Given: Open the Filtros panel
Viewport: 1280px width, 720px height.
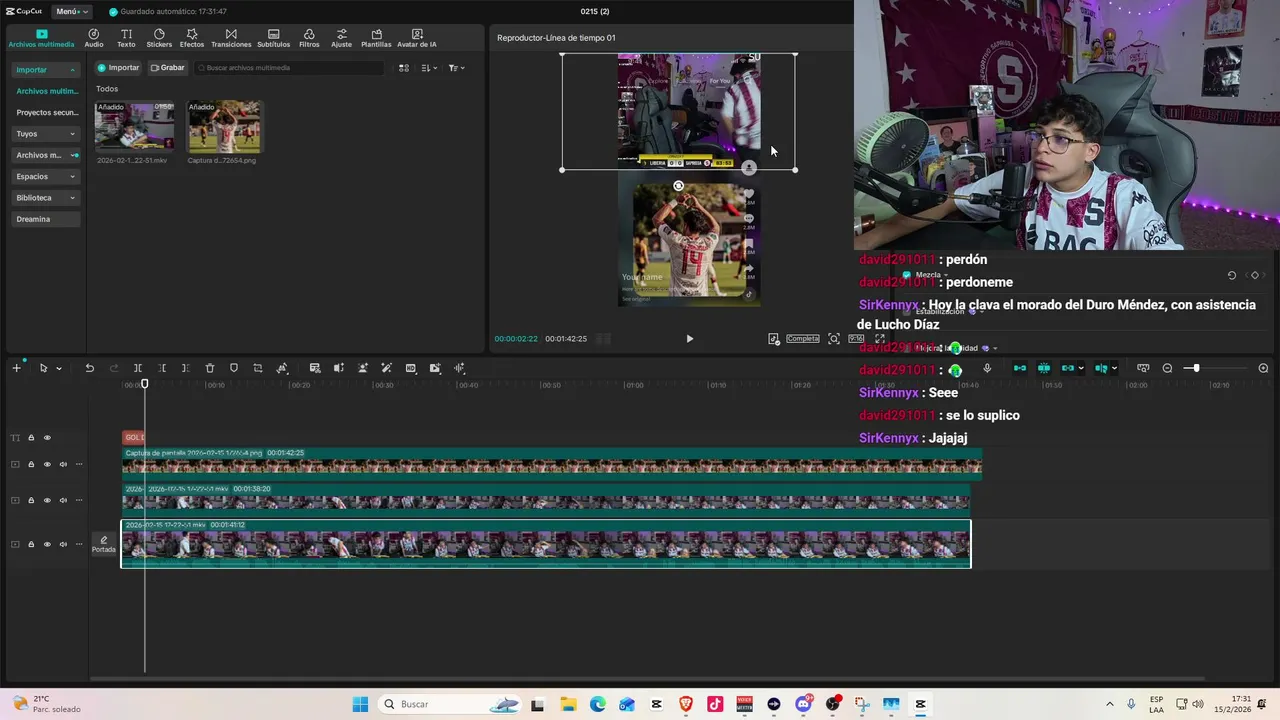Looking at the screenshot, I should [309, 38].
